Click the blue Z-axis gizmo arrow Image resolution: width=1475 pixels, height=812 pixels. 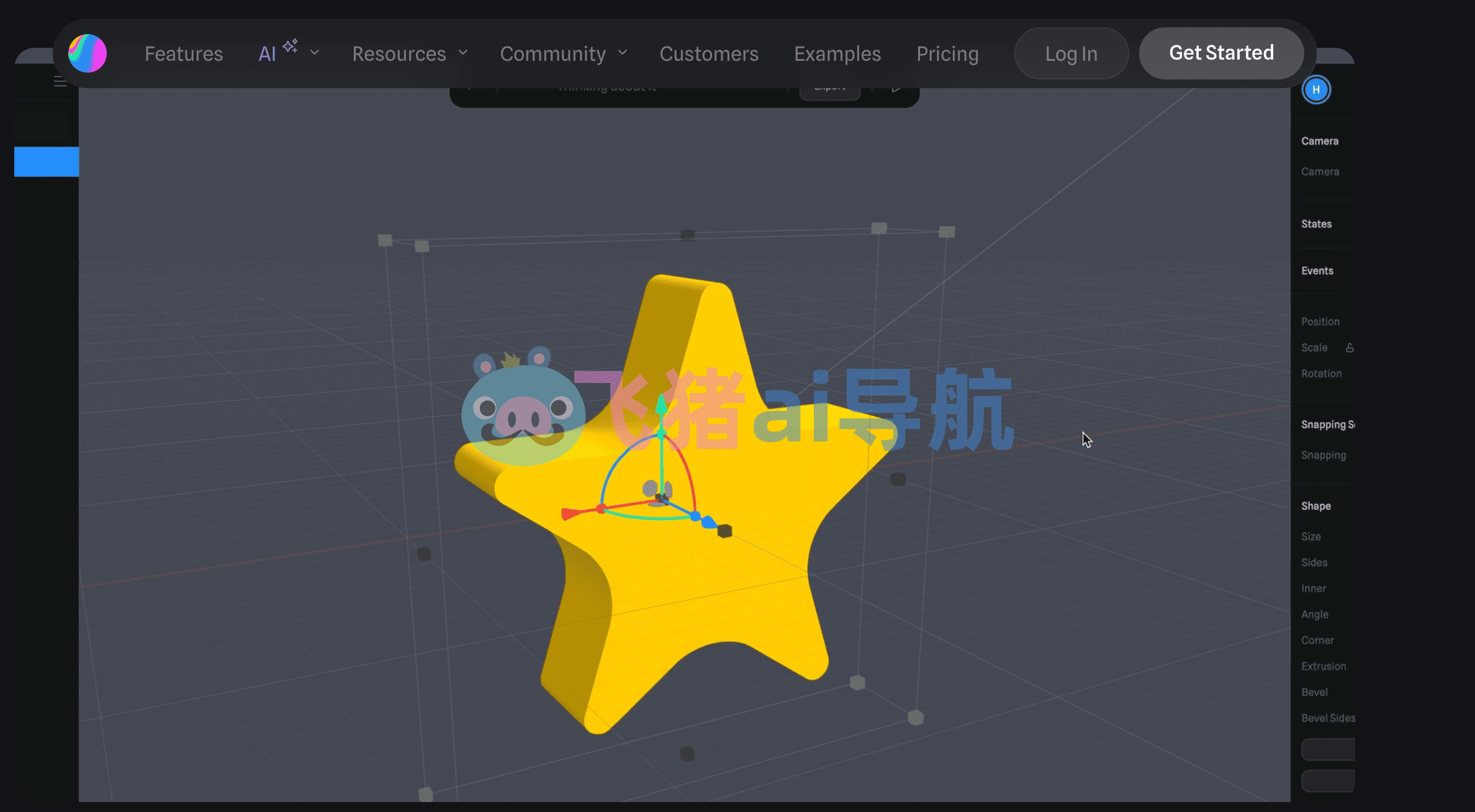pyautogui.click(x=709, y=522)
